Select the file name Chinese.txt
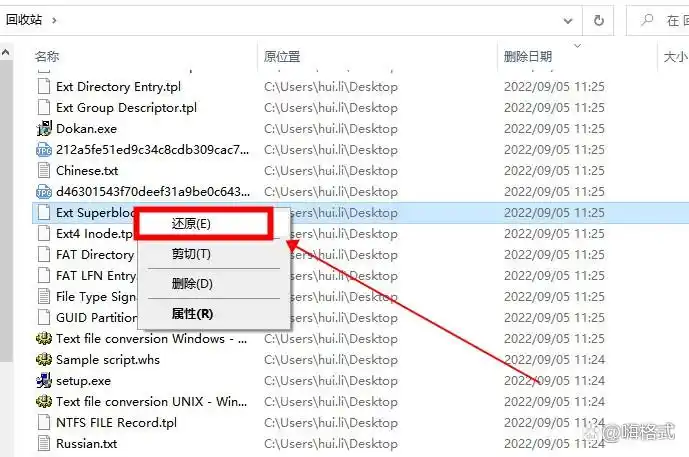 pyautogui.click(x=87, y=171)
